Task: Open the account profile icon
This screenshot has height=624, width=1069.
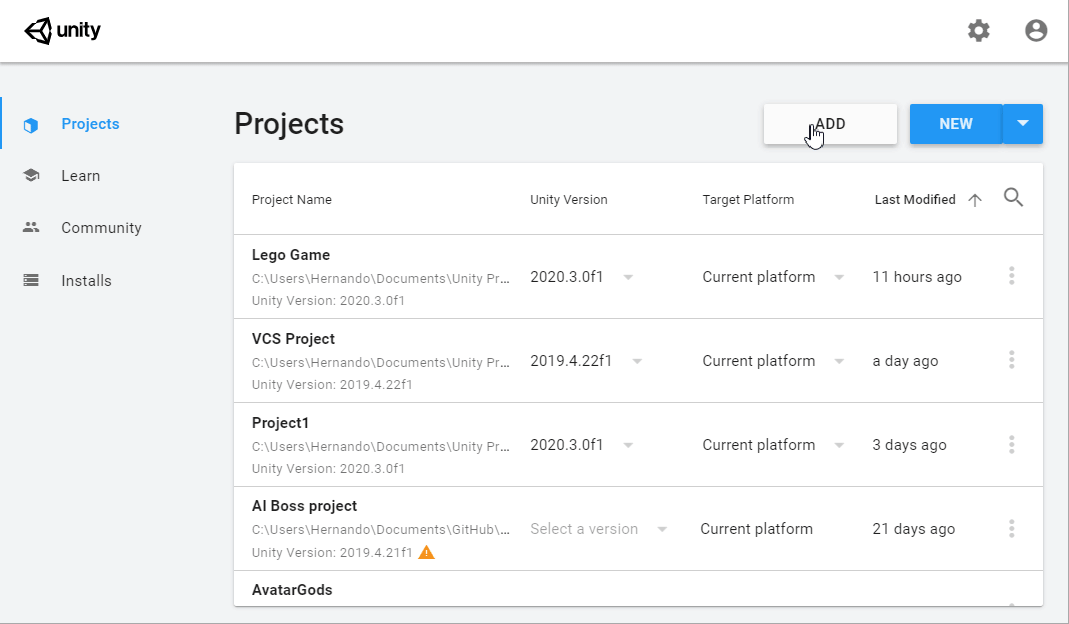Action: (x=1036, y=31)
